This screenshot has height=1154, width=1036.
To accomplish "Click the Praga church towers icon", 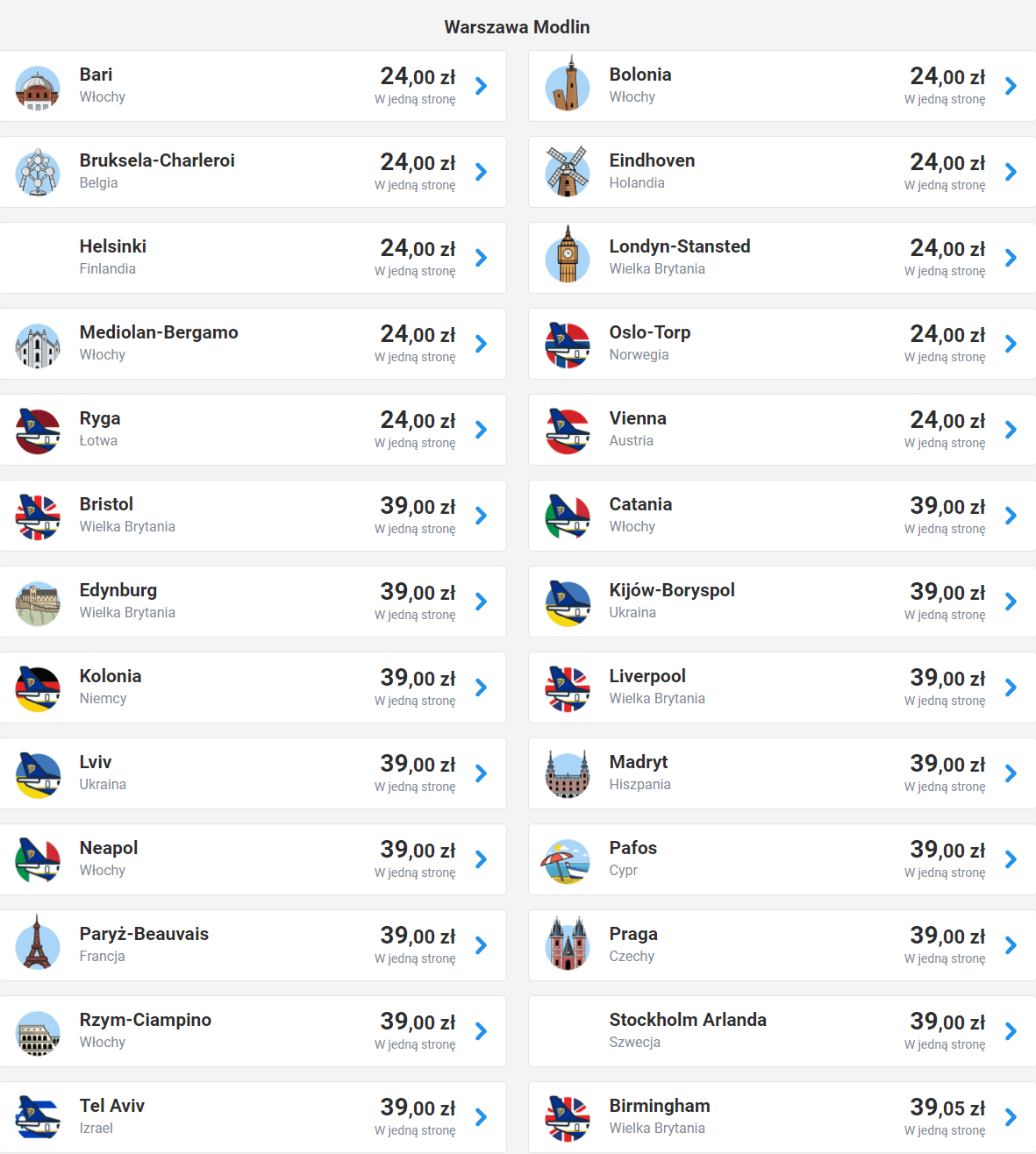I will [568, 944].
